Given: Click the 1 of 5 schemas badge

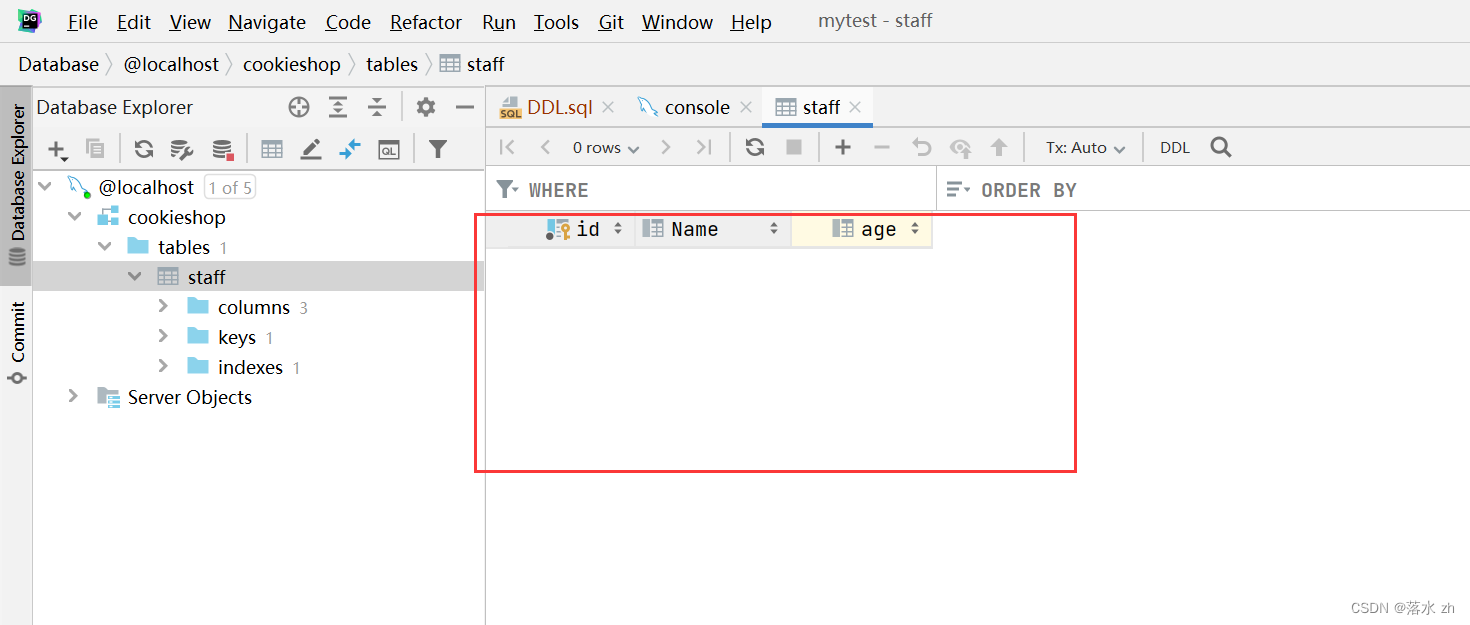Looking at the screenshot, I should coord(230,187).
